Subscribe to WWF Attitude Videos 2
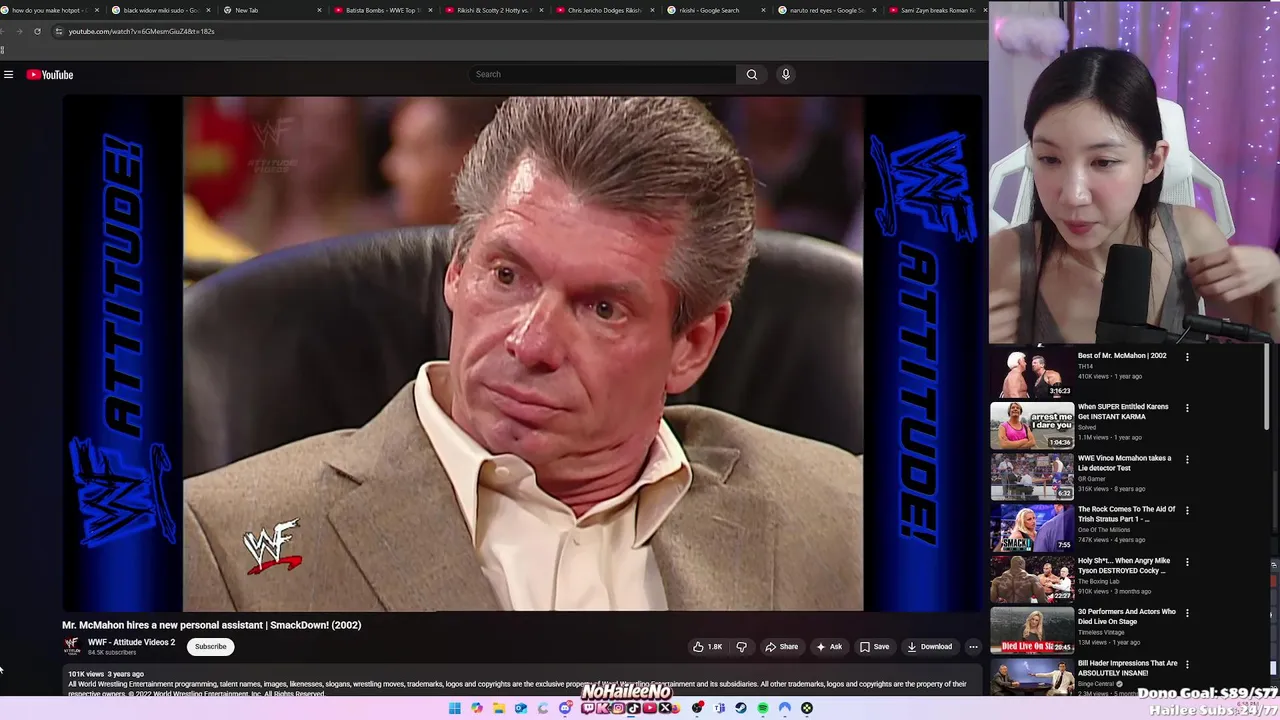This screenshot has width=1280, height=720. (x=211, y=646)
